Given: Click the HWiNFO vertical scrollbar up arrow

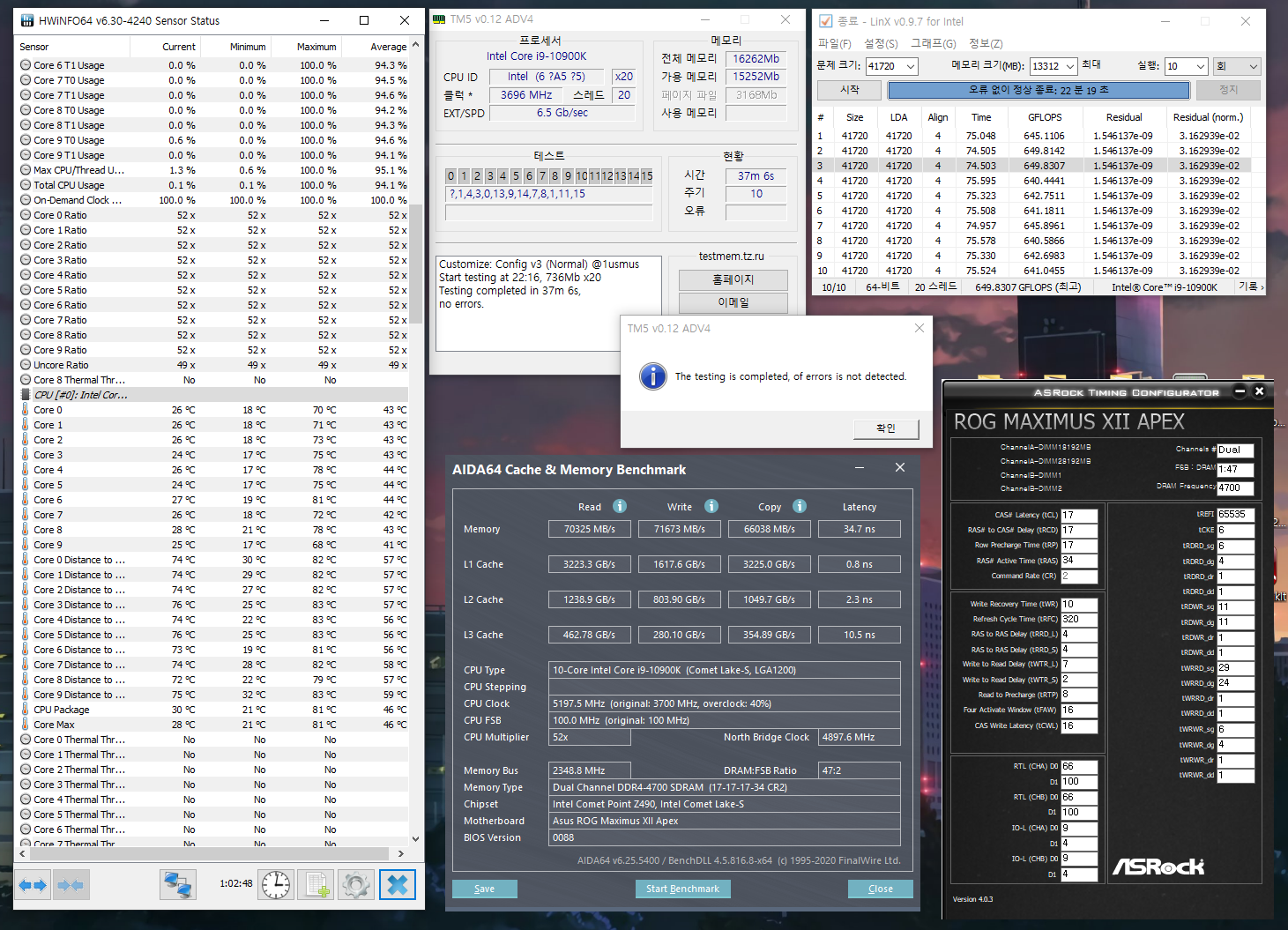Looking at the screenshot, I should (416, 44).
